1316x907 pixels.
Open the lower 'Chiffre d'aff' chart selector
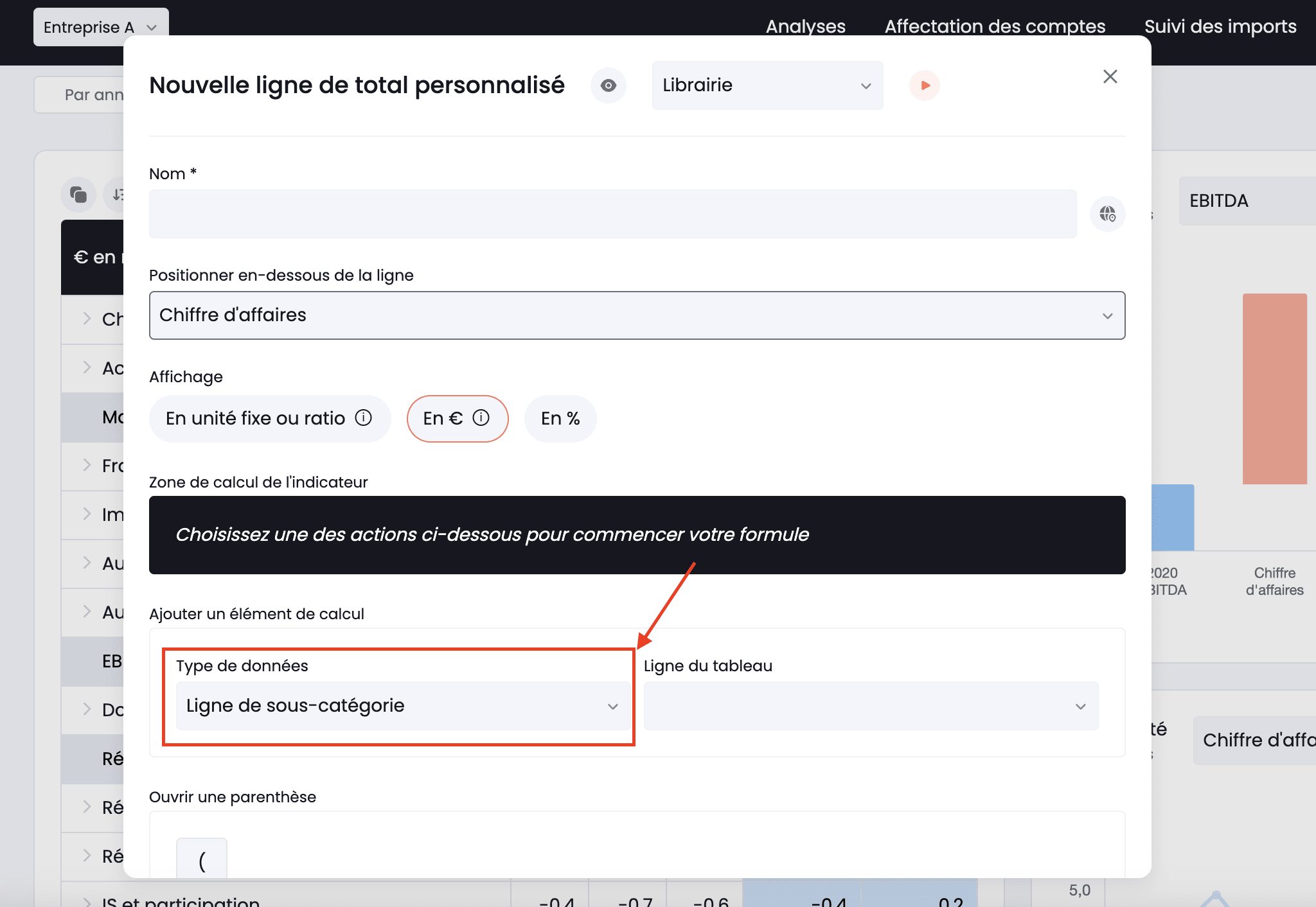(1254, 741)
